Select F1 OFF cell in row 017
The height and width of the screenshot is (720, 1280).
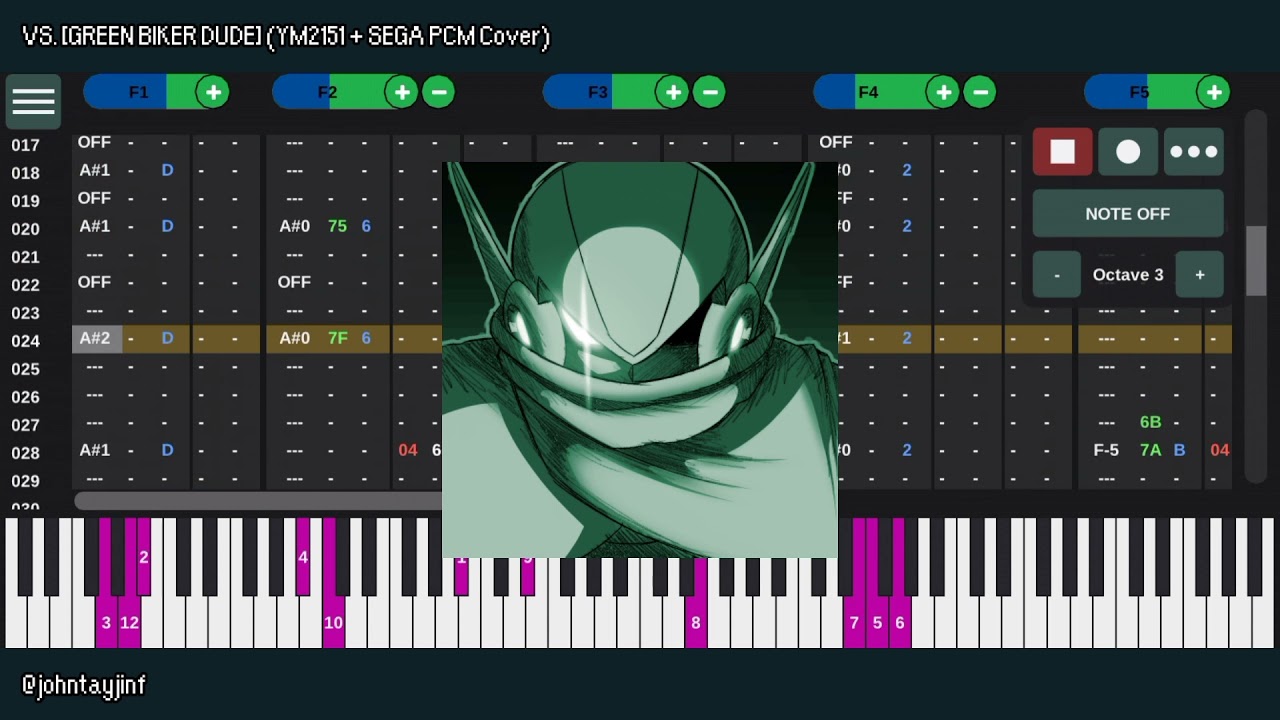pos(95,143)
